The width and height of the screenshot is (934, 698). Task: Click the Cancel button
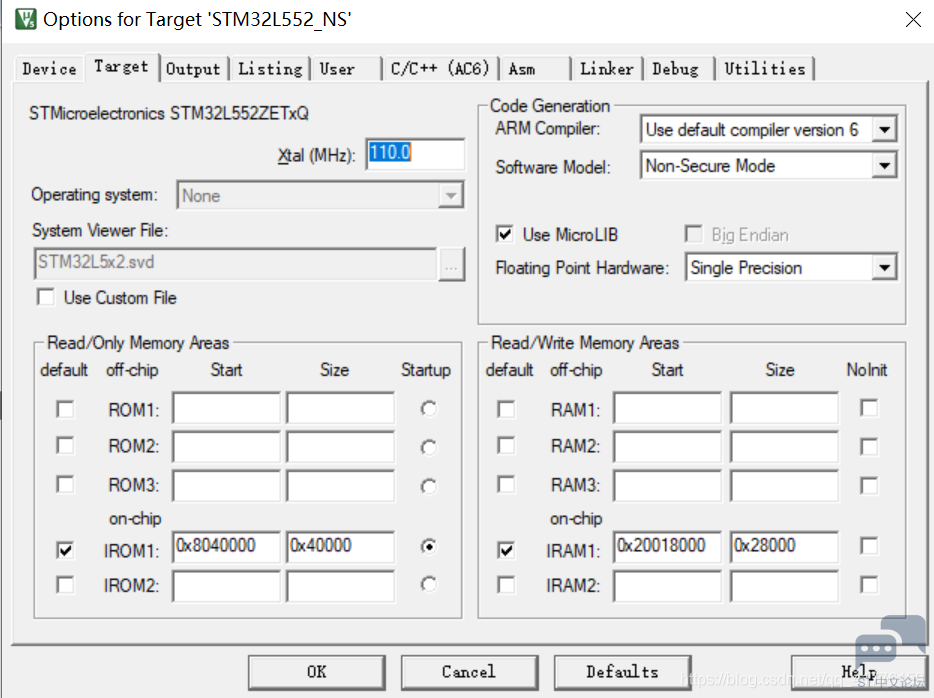click(469, 672)
